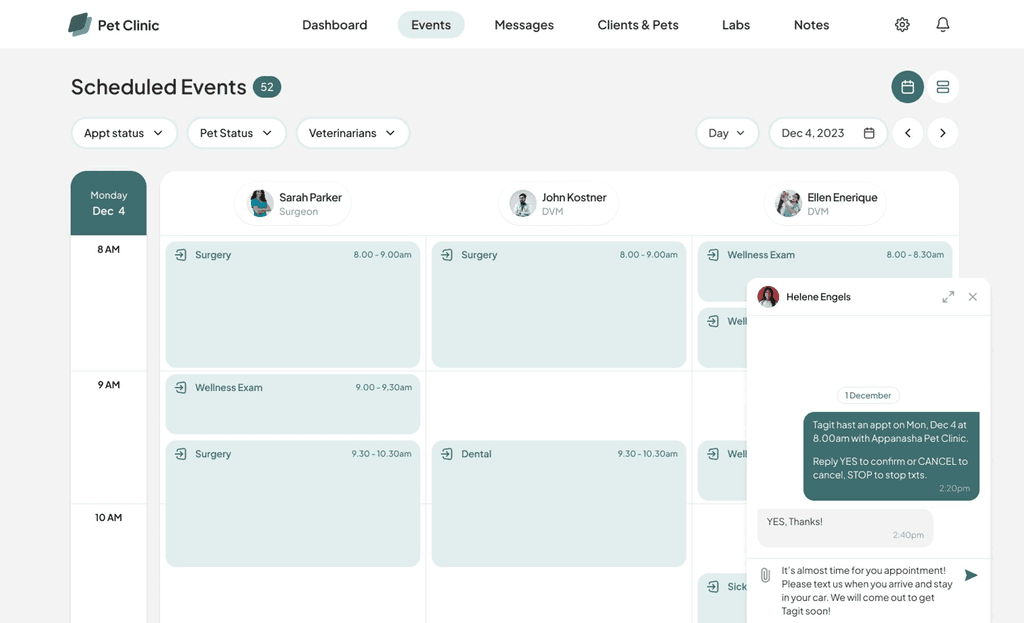Click the '1 December' date label
The height and width of the screenshot is (623, 1024).
coord(868,395)
